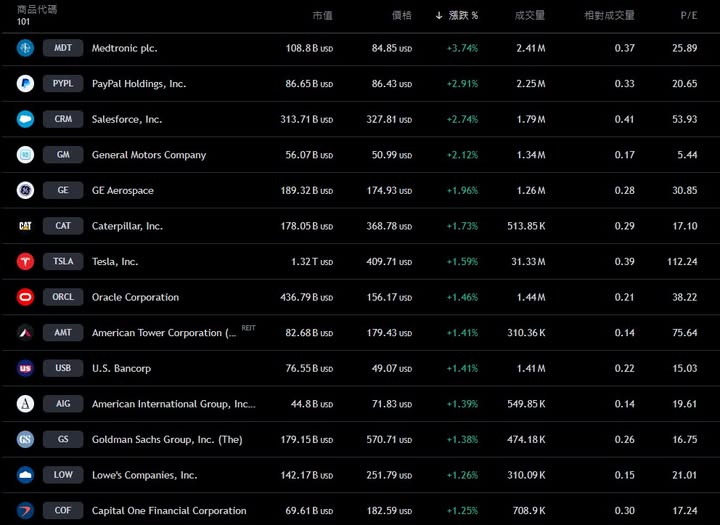Click the 相對成交量 column header
This screenshot has width=720, height=525.
coord(609,16)
